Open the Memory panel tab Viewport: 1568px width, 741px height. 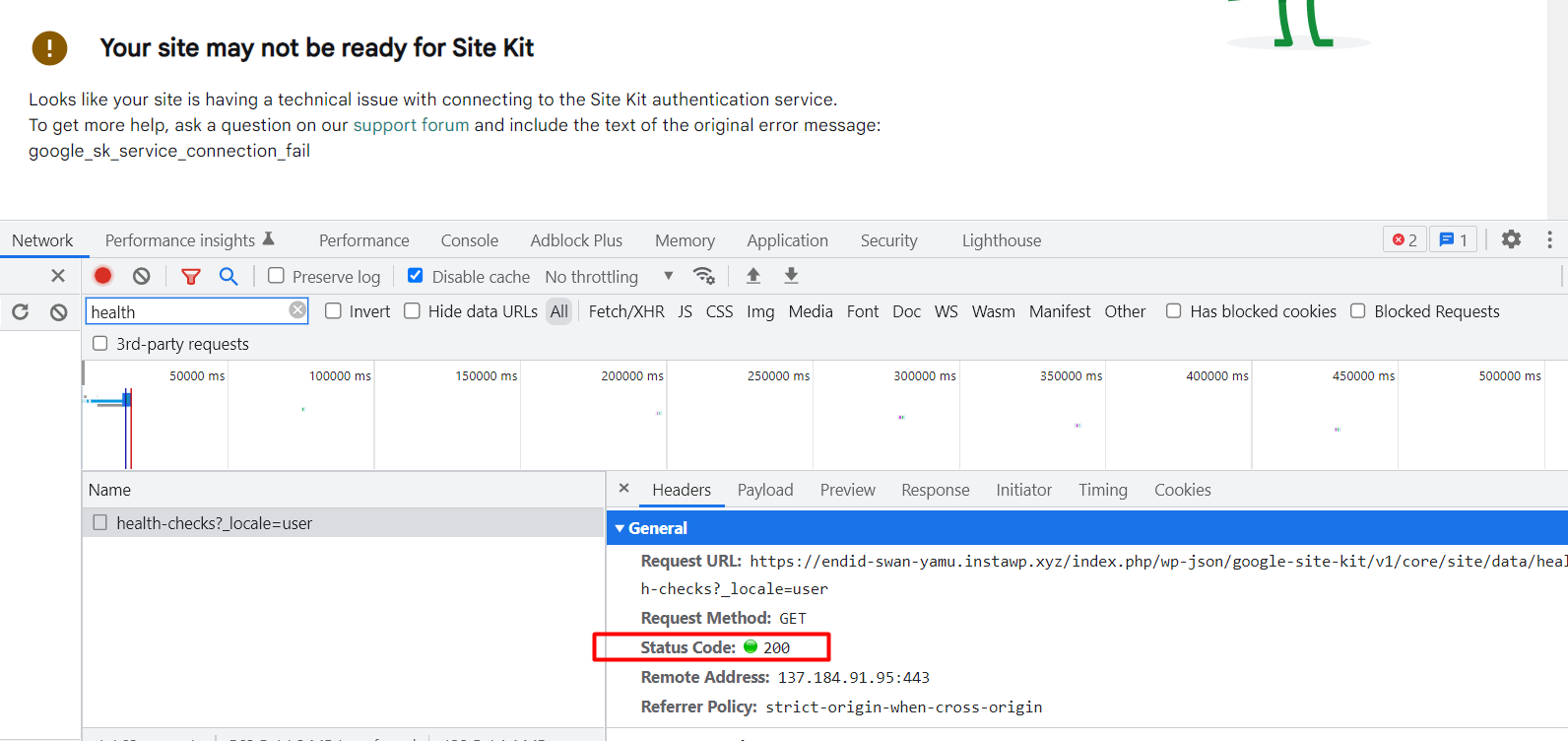[686, 240]
